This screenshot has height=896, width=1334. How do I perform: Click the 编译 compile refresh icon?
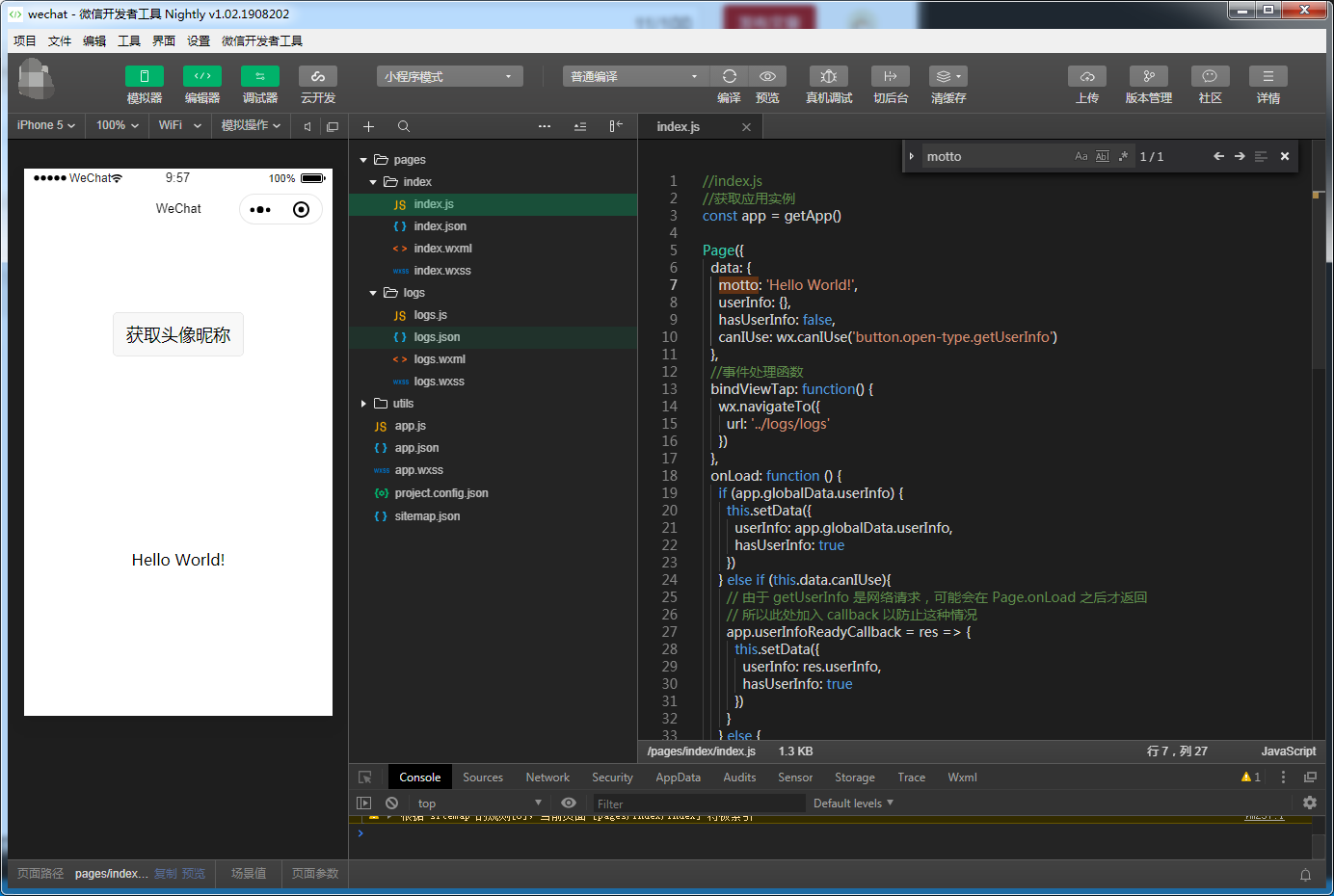[x=730, y=76]
